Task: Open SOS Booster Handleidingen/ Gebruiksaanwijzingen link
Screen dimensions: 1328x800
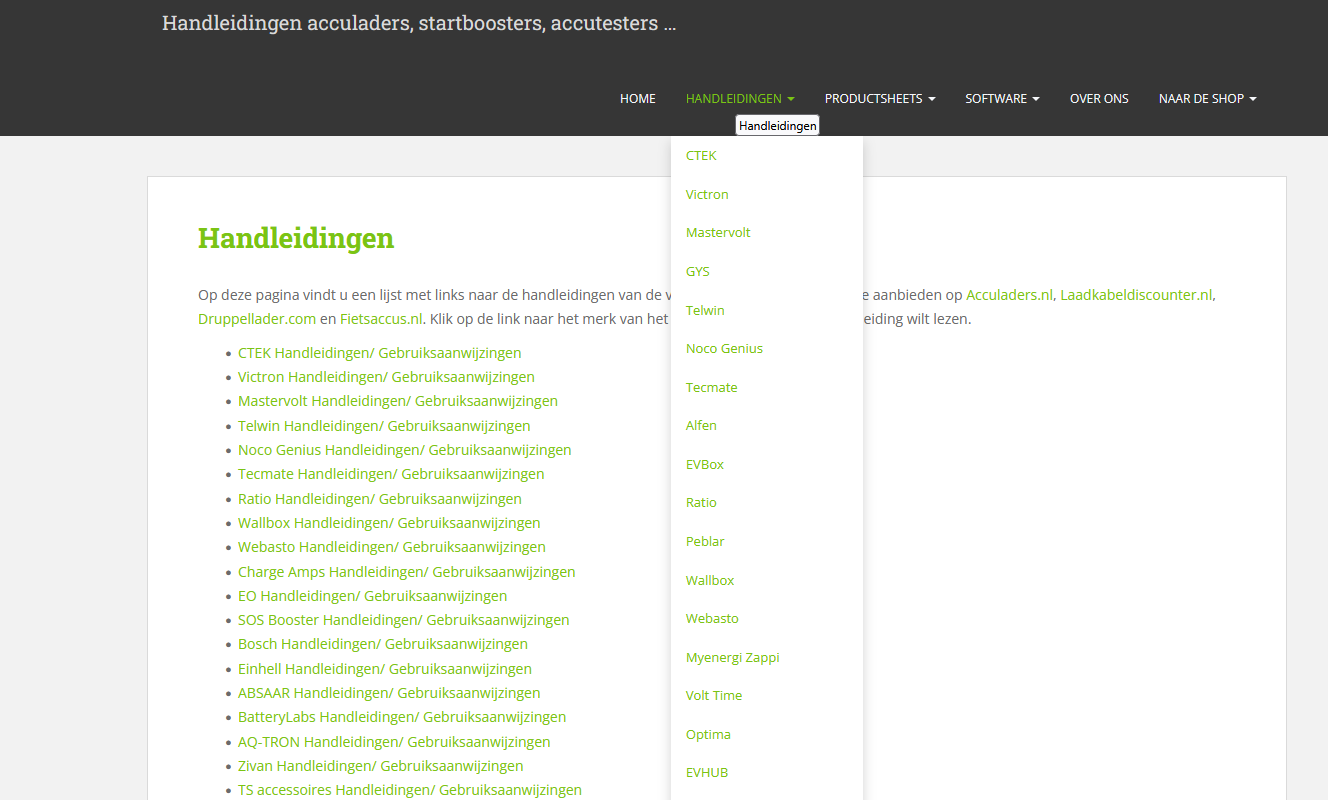Action: pyautogui.click(x=404, y=620)
